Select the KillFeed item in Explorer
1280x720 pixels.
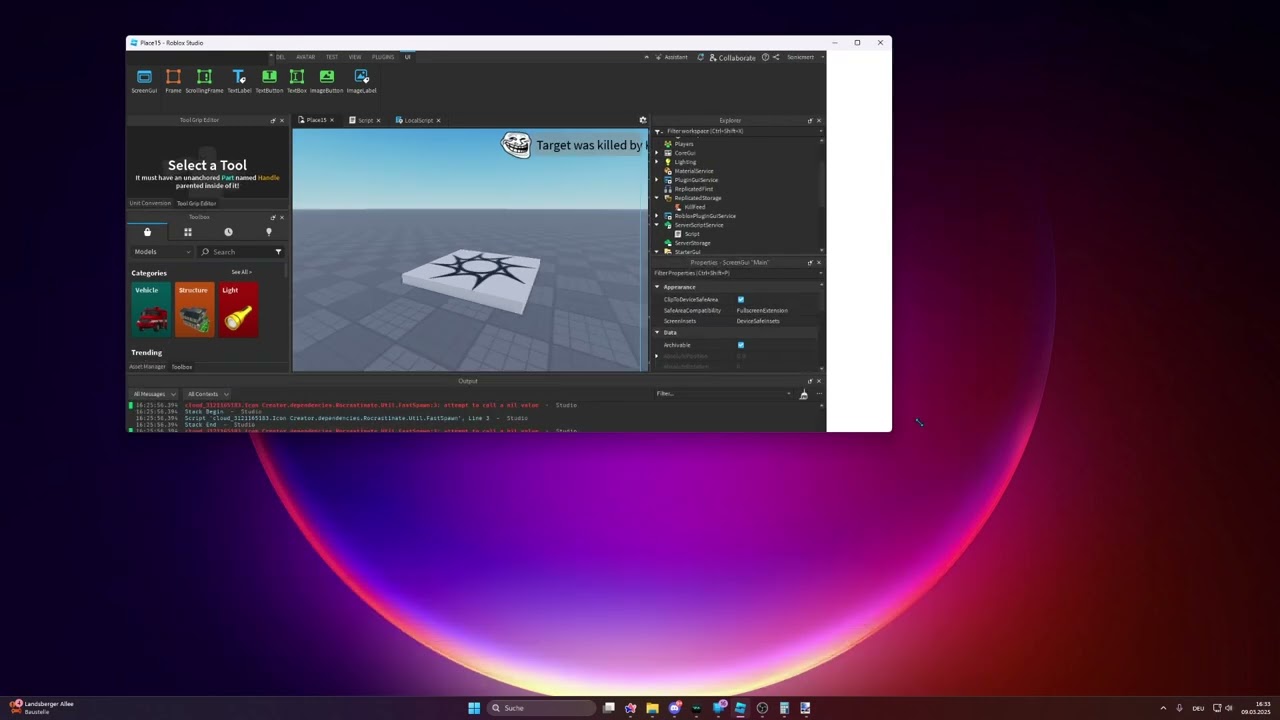click(694, 207)
